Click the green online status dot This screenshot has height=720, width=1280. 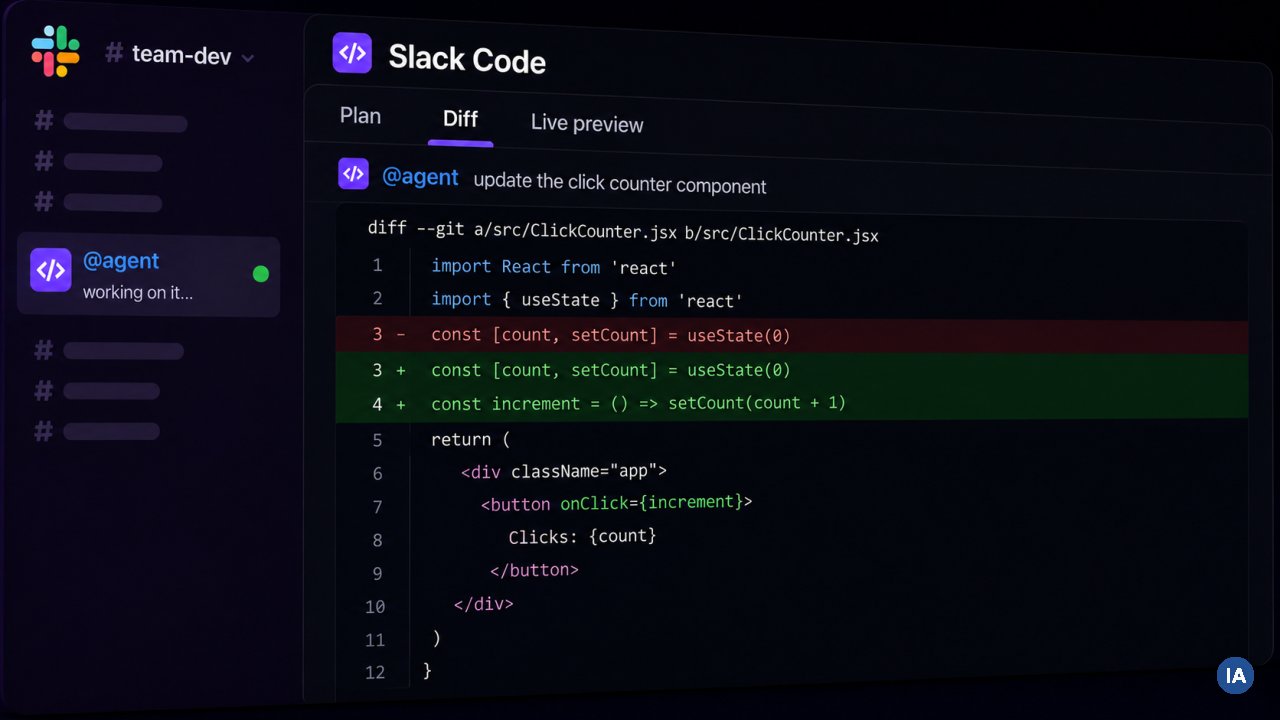pos(261,273)
